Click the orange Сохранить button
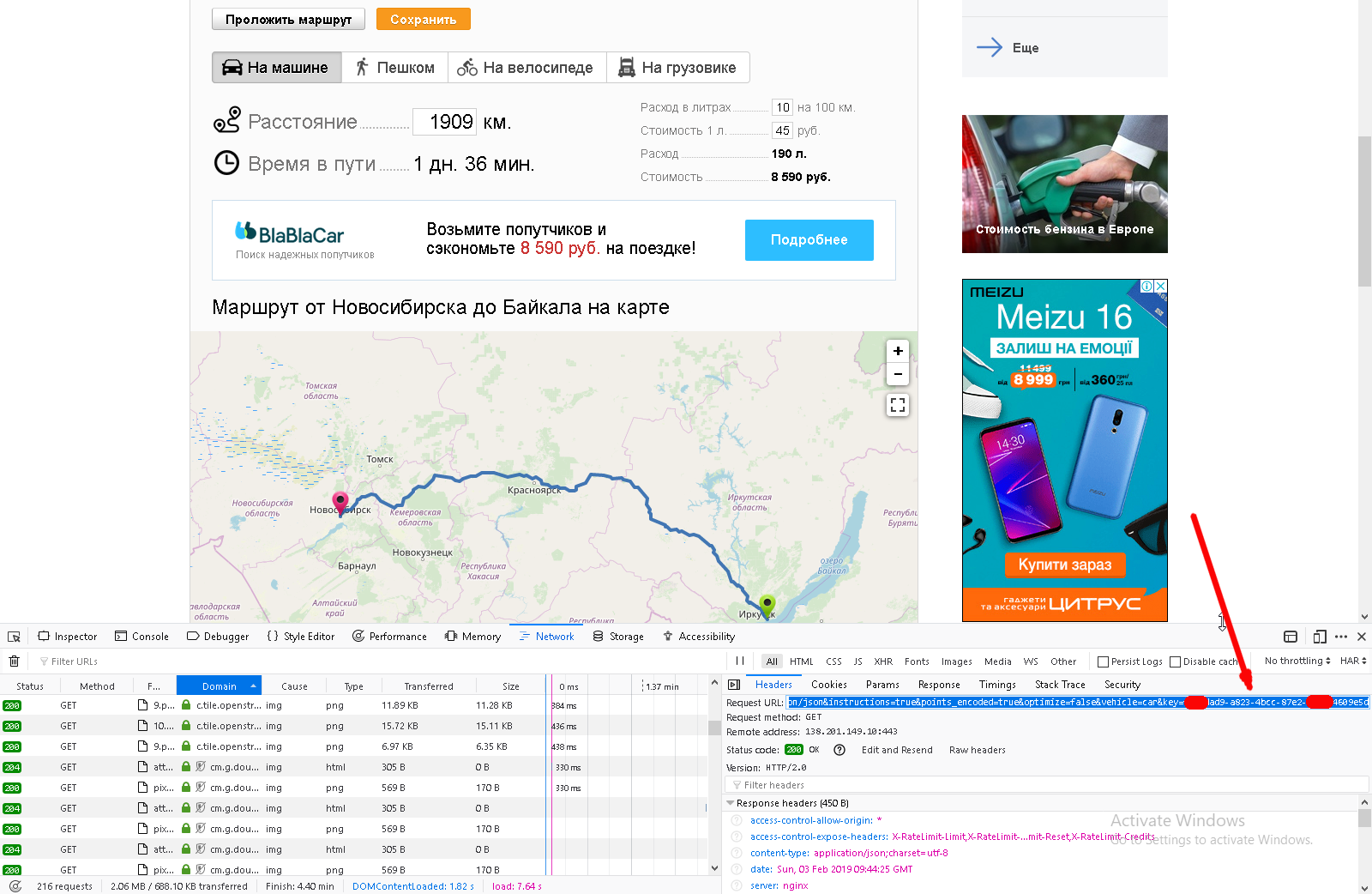The width and height of the screenshot is (1372, 894). pyautogui.click(x=424, y=19)
